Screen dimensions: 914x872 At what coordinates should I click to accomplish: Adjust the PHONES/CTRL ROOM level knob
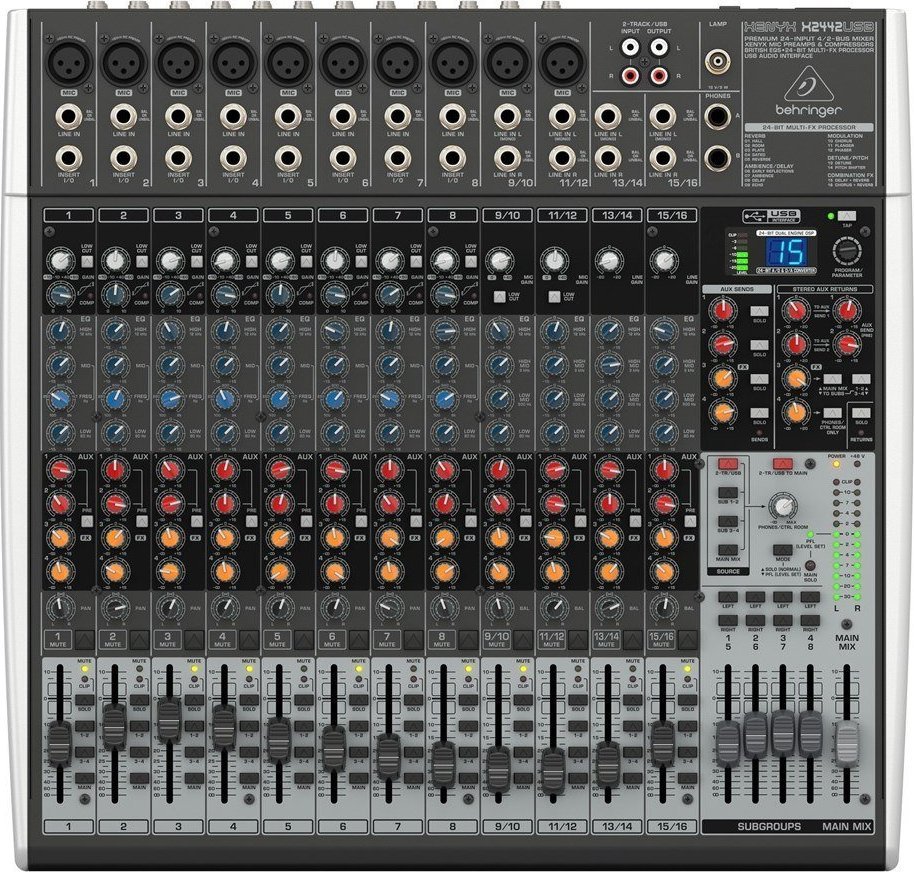(783, 506)
